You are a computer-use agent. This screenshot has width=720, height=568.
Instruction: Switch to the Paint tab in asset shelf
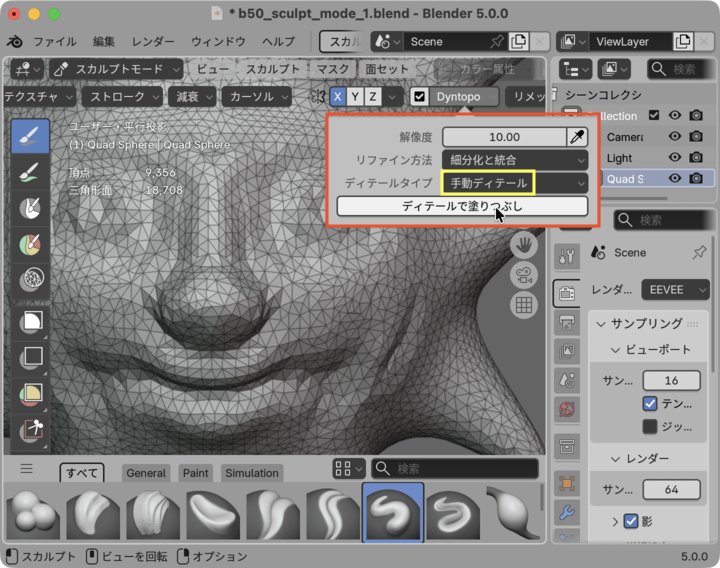click(x=195, y=473)
